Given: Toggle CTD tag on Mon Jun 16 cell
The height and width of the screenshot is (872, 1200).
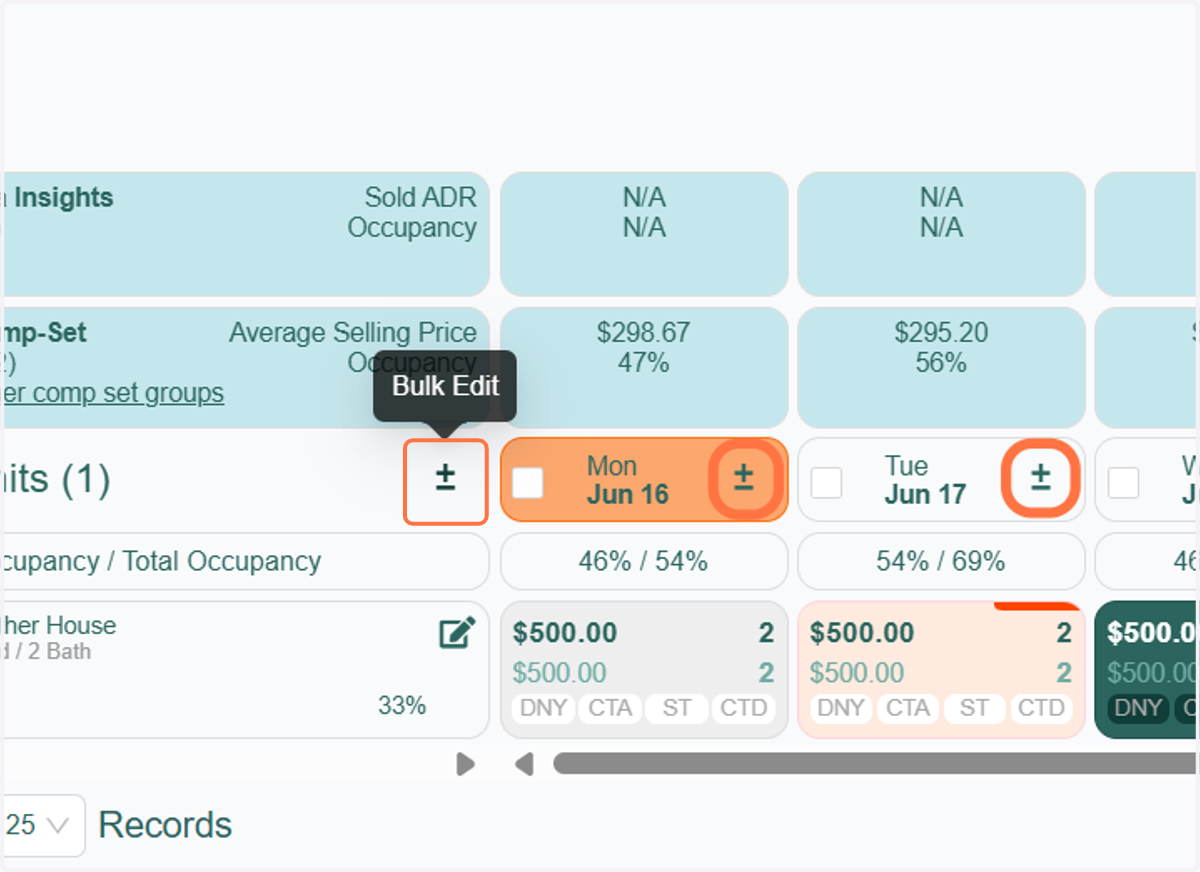Looking at the screenshot, I should coord(743,708).
